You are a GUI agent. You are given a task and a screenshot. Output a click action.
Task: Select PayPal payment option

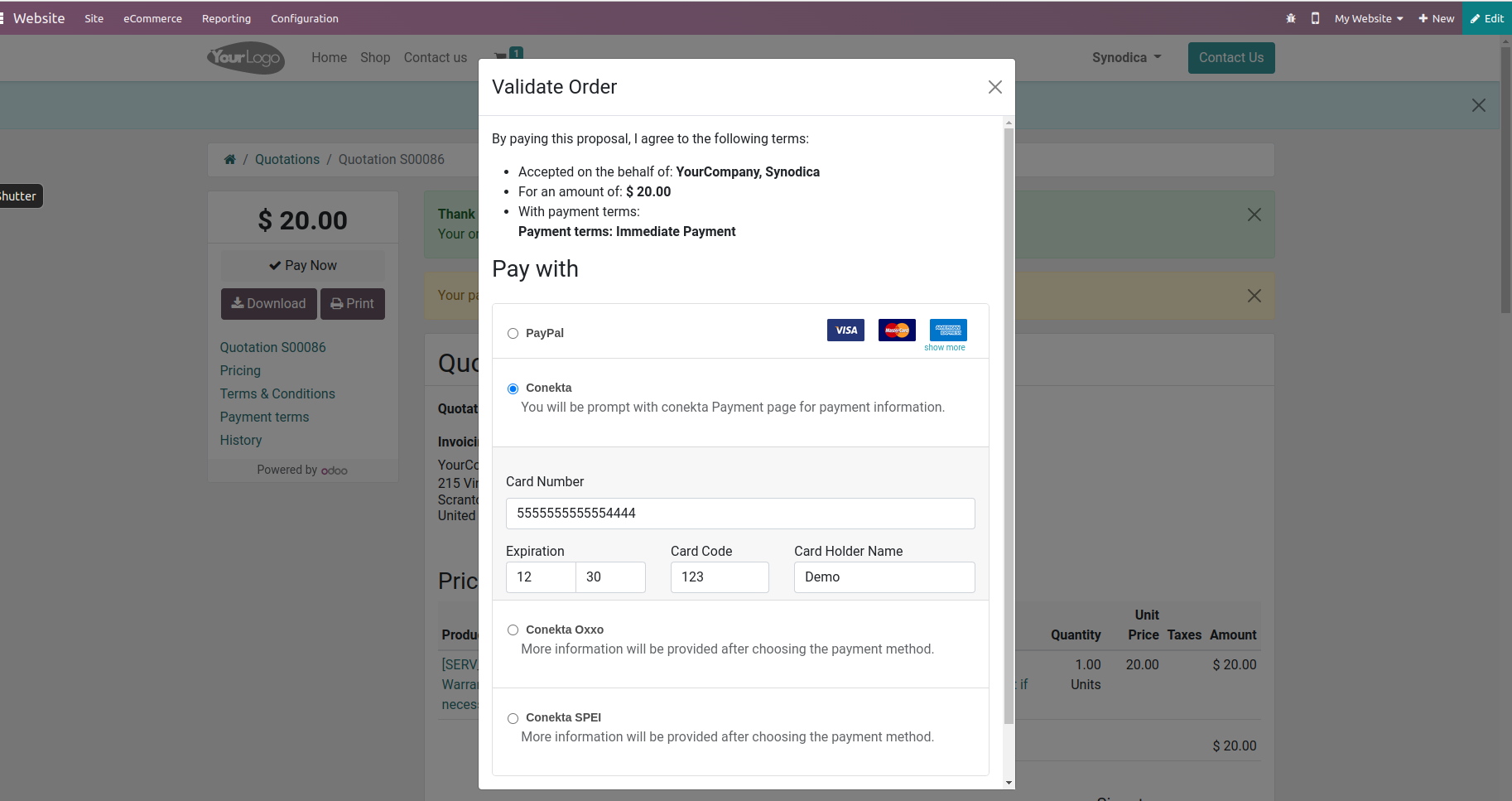click(513, 333)
